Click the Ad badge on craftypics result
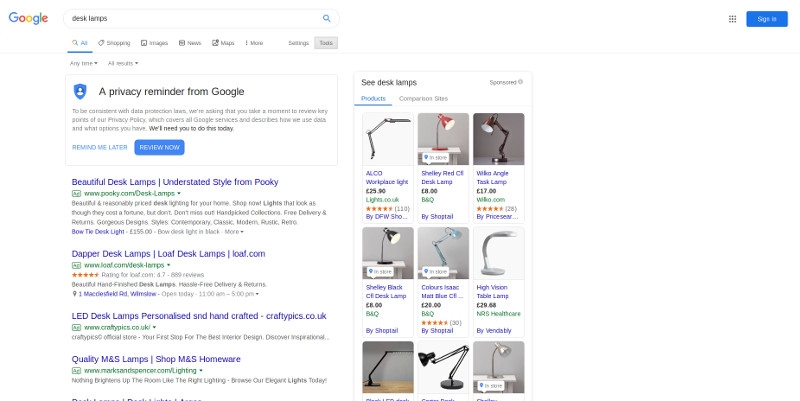800x401 pixels. 77,328
